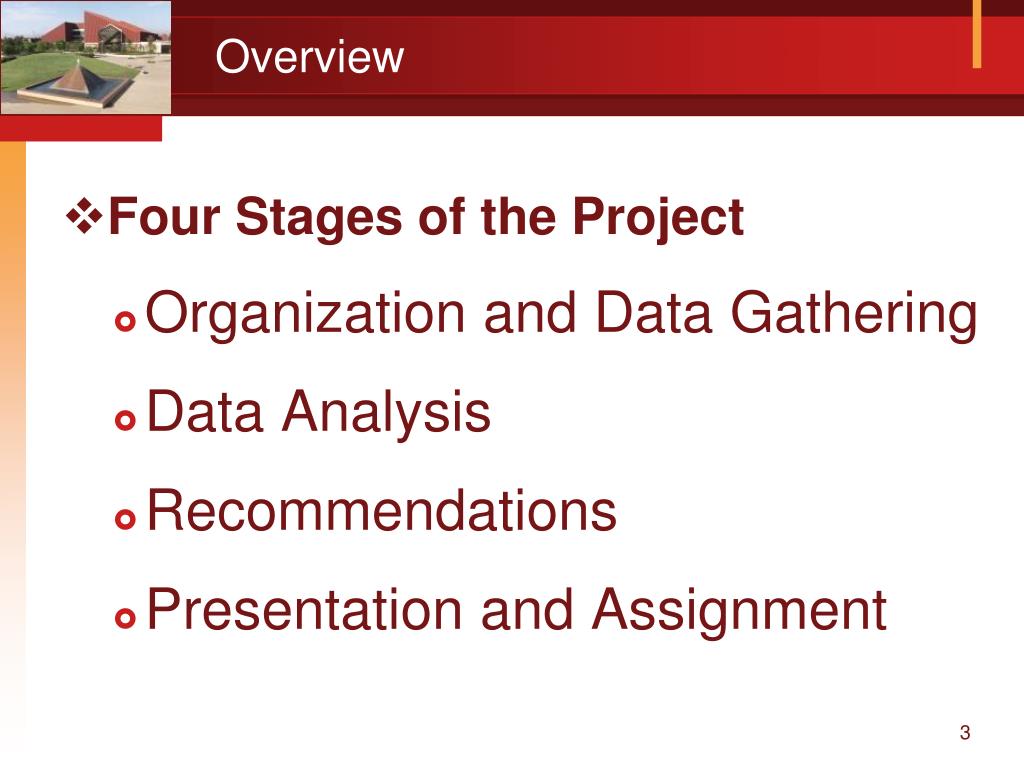Click the campus building photo thumbnail
The height and width of the screenshot is (768, 1024).
pyautogui.click(x=86, y=57)
